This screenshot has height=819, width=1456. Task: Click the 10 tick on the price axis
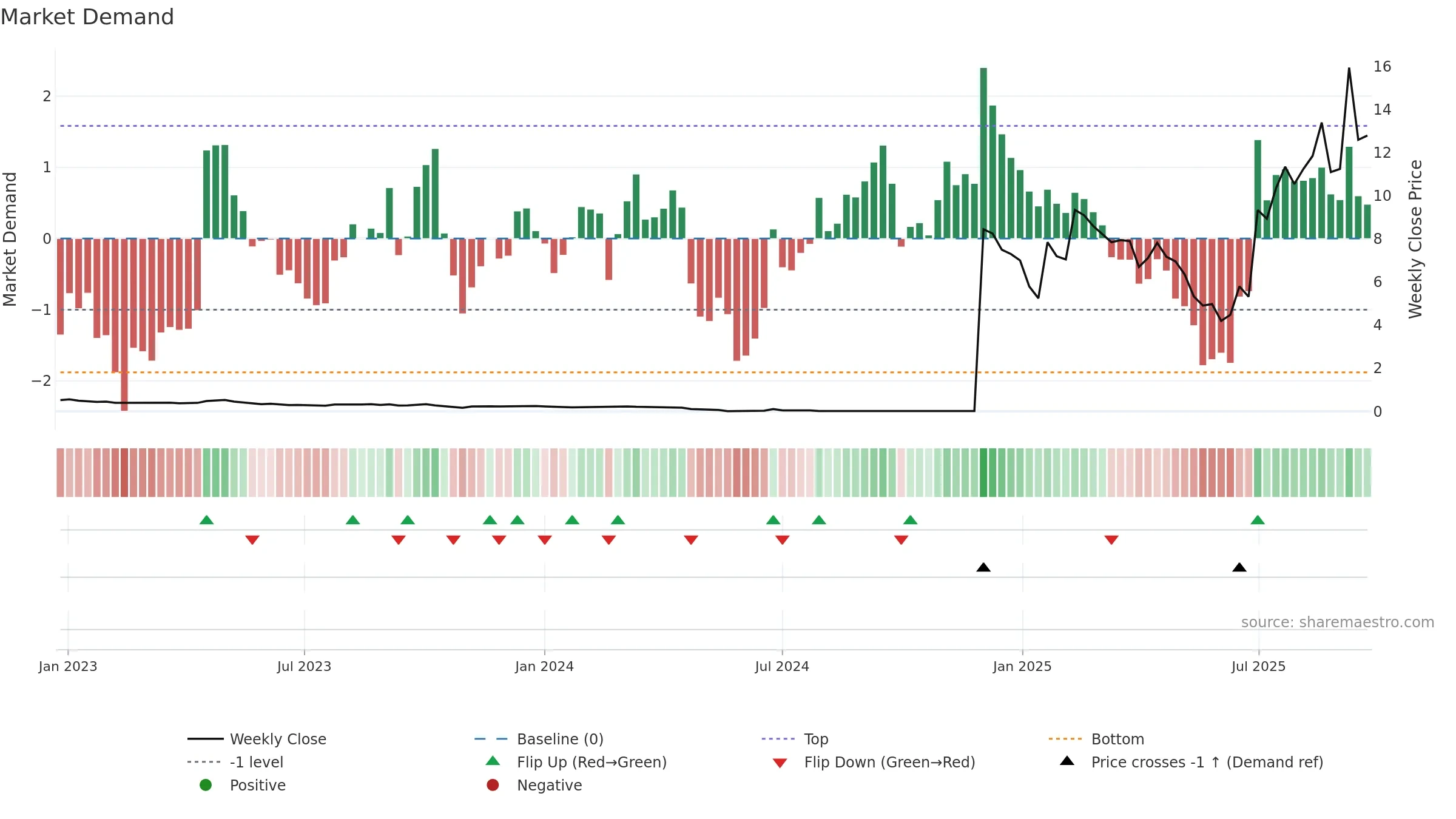[x=1383, y=196]
